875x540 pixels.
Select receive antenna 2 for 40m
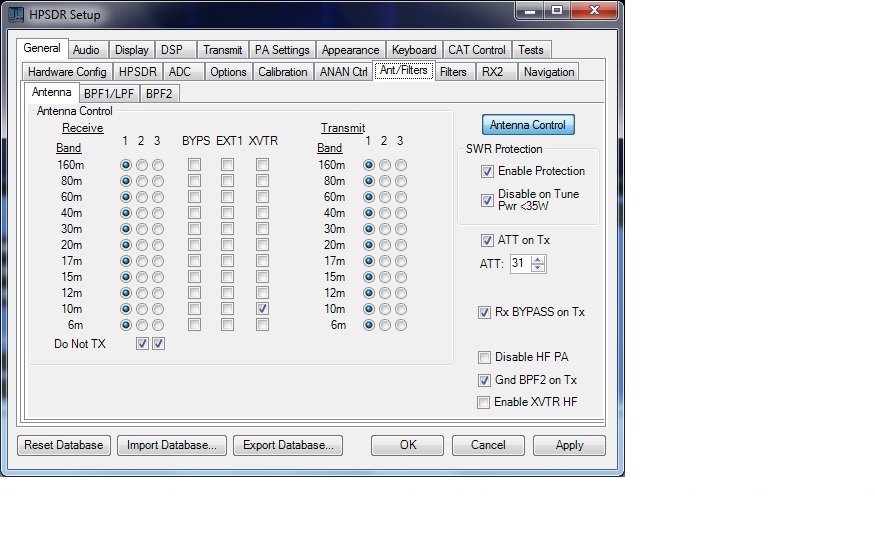tap(142, 213)
